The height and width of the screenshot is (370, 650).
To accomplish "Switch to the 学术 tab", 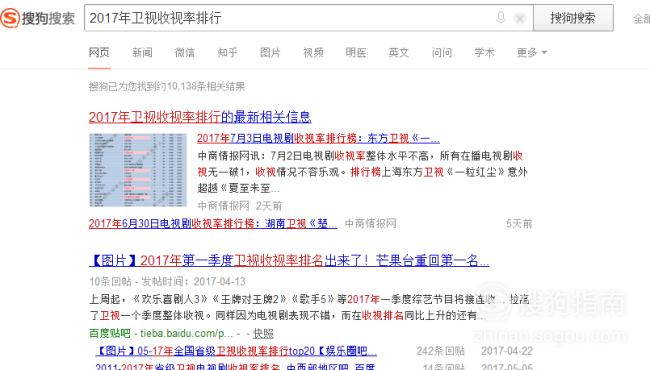I will tap(485, 53).
